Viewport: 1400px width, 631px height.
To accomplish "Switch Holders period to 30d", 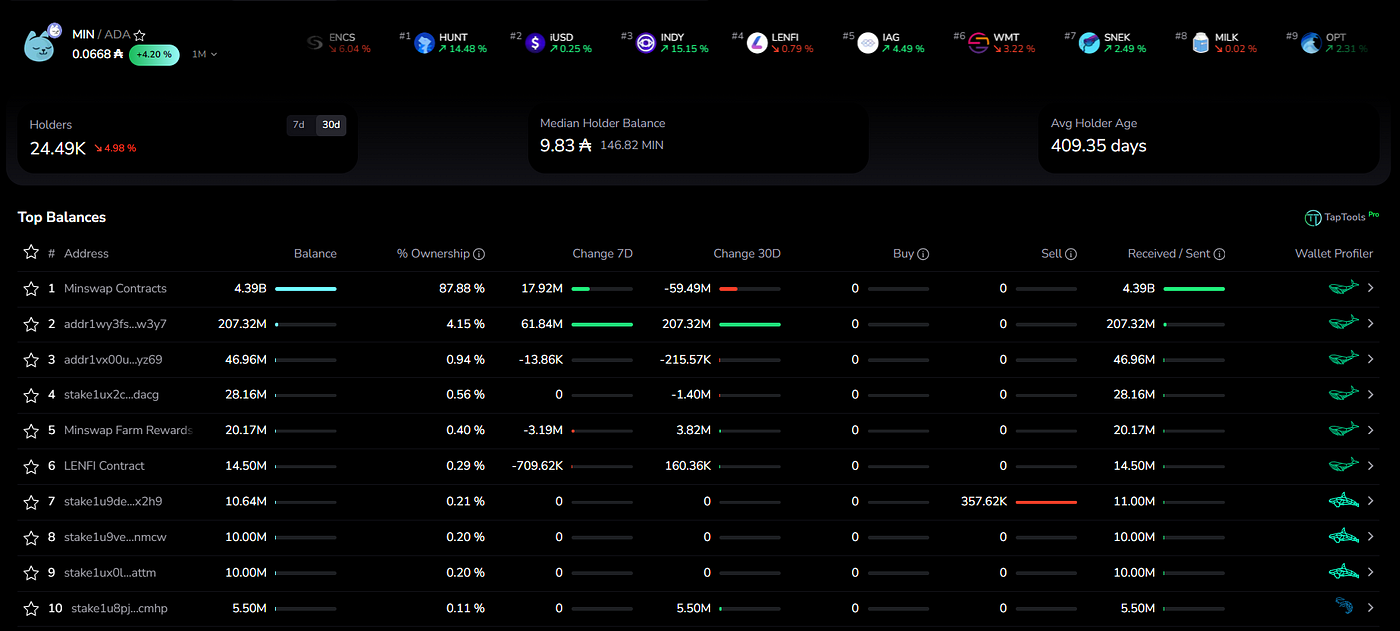I will (x=330, y=125).
